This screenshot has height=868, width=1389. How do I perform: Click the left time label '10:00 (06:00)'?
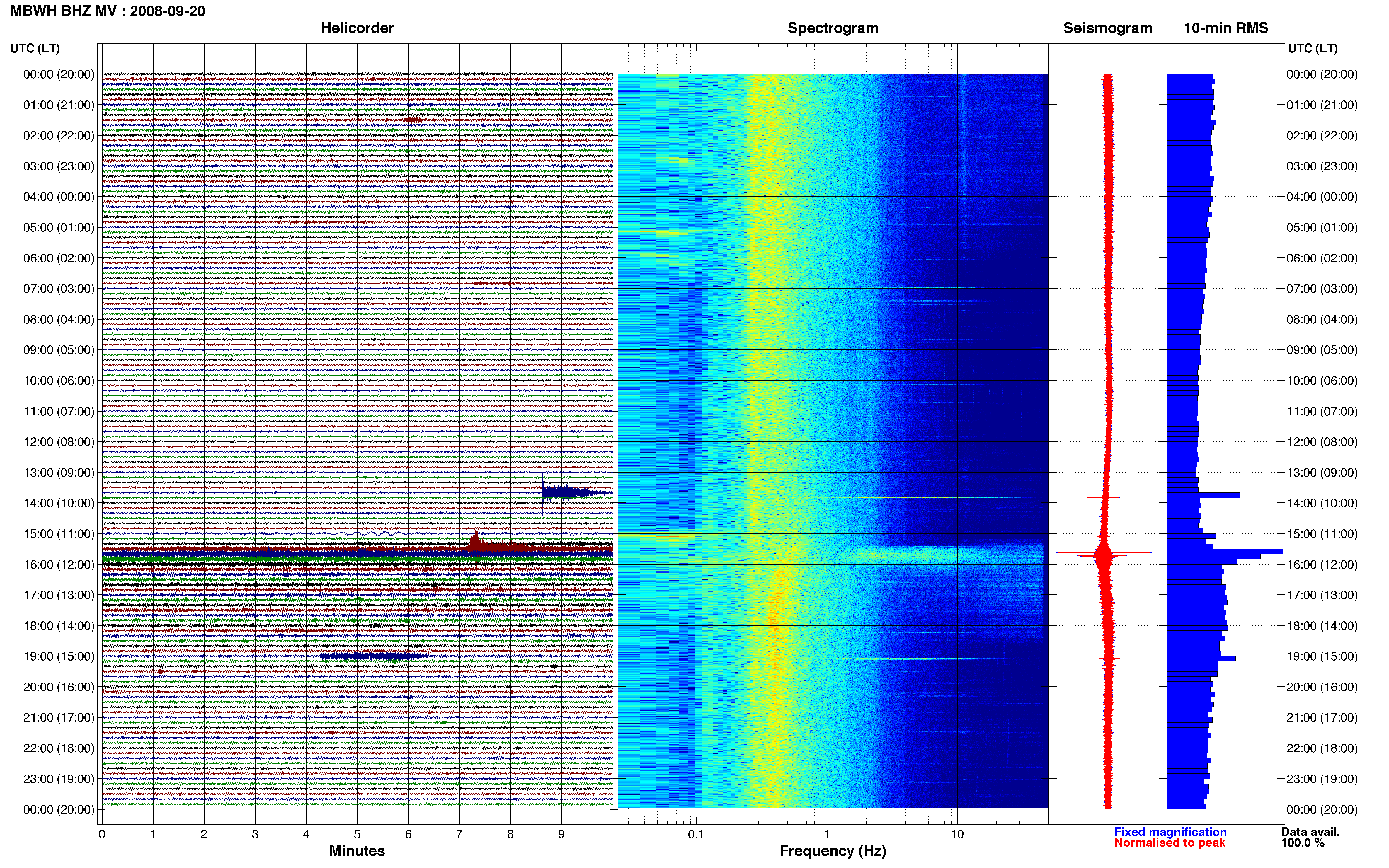pyautogui.click(x=59, y=381)
